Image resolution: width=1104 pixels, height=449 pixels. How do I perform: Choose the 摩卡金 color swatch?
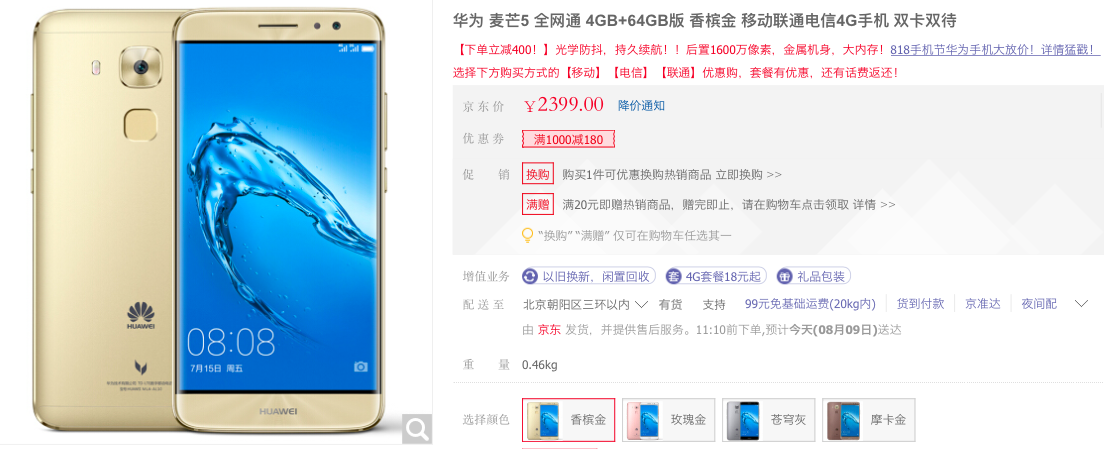[869, 420]
